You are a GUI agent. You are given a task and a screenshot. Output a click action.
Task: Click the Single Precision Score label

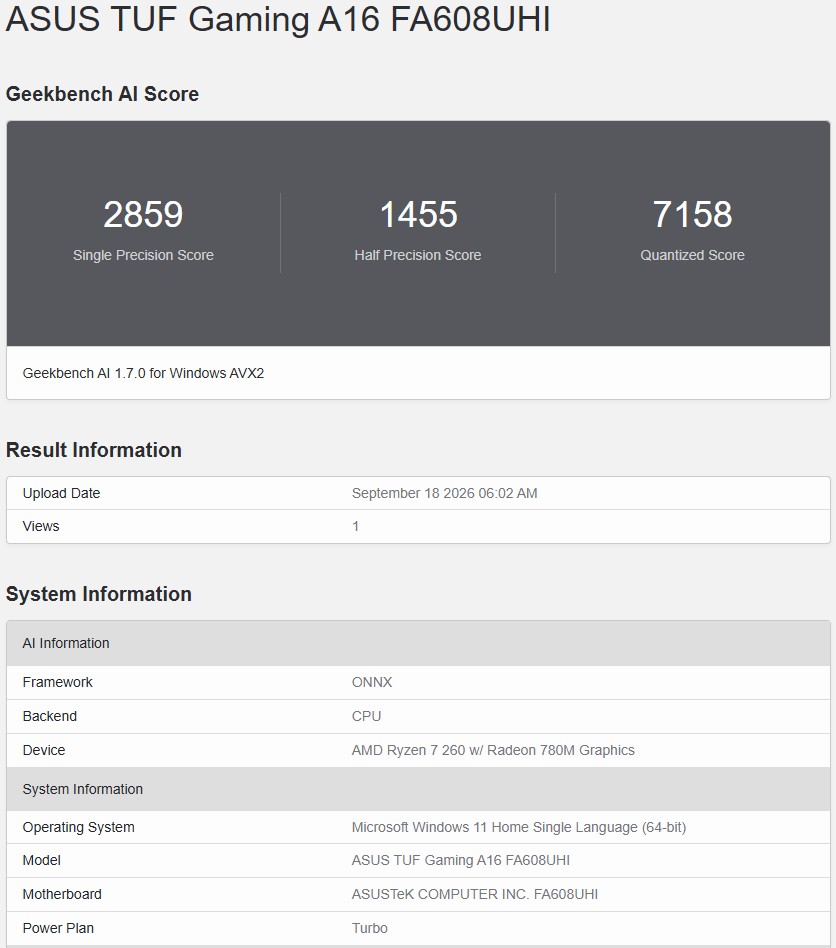[x=143, y=255]
